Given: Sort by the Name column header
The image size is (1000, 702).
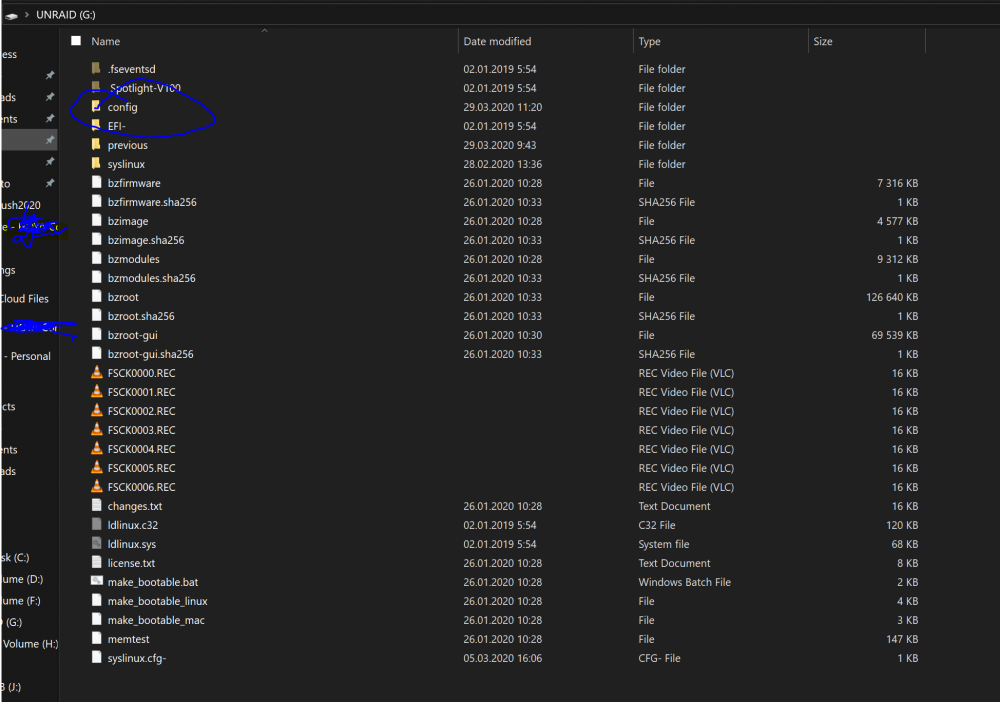Looking at the screenshot, I should pos(105,41).
